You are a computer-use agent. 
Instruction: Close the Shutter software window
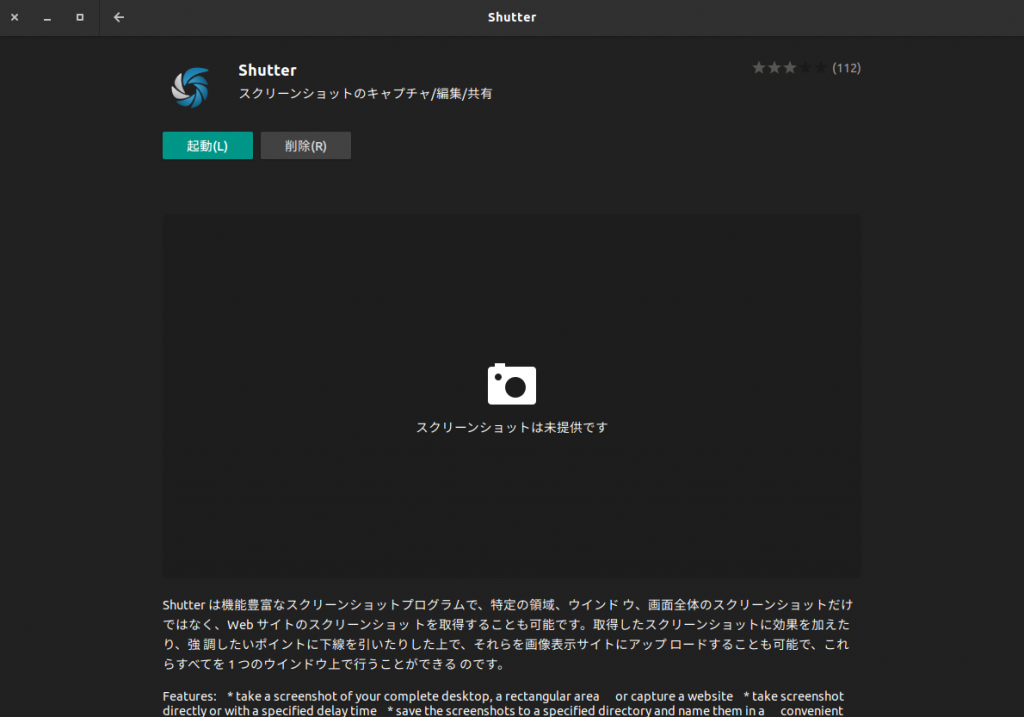(14, 18)
